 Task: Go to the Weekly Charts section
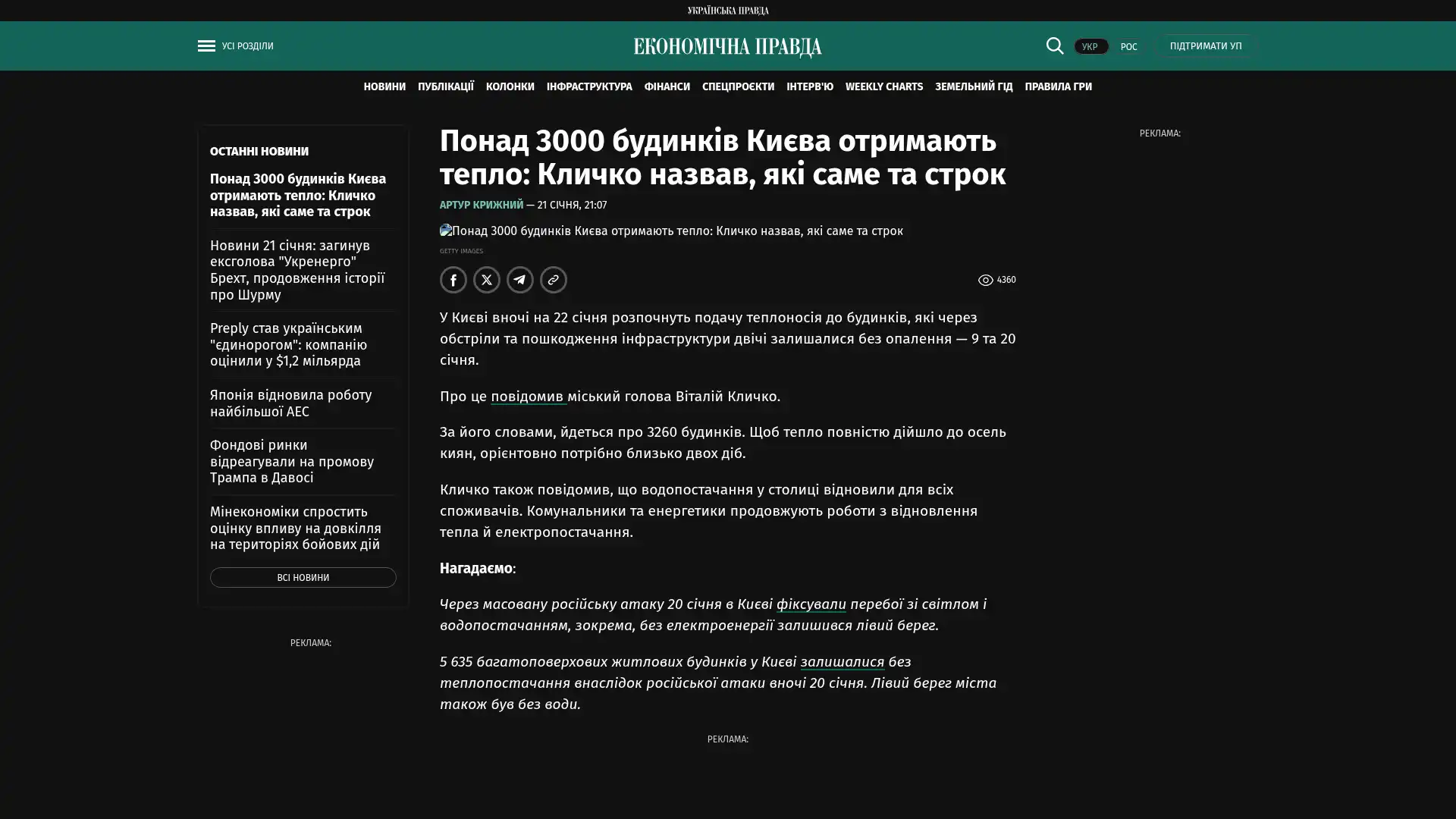pos(883,87)
